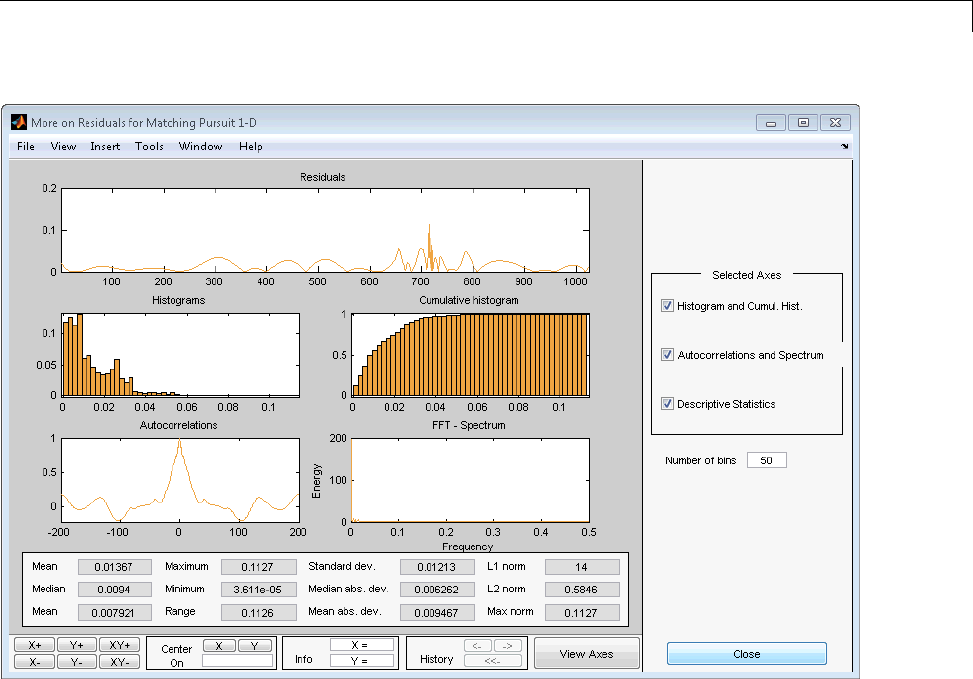Disable the Descriptive Statistics checkbox
The width and height of the screenshot is (973, 679).
click(x=667, y=404)
